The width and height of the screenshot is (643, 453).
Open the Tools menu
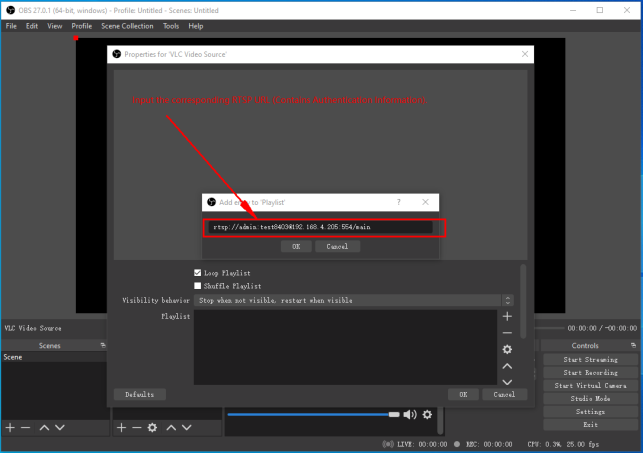(x=171, y=26)
